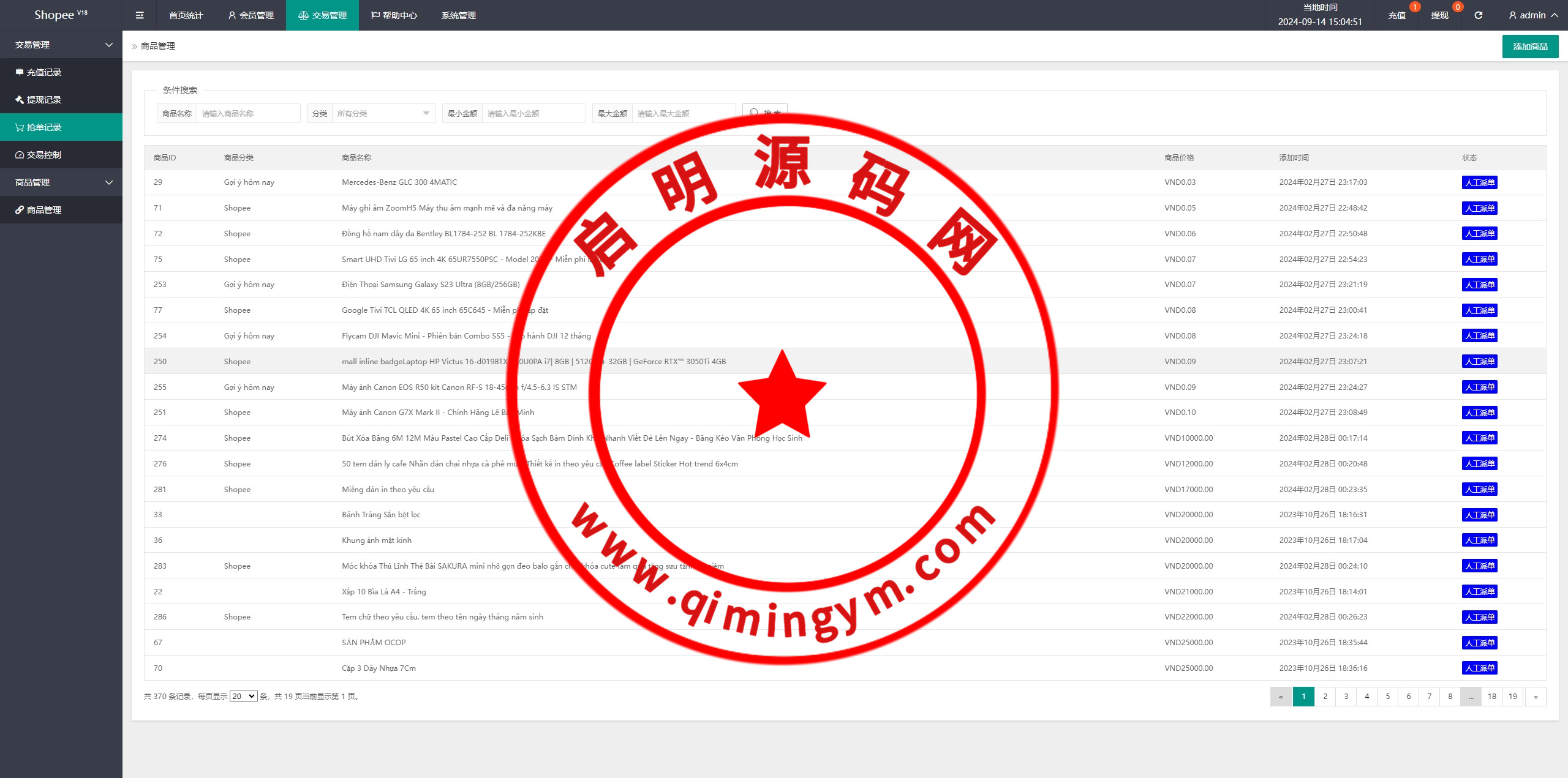Click the 商品名称 search input field
This screenshot has width=1568, height=778.
pyautogui.click(x=248, y=113)
